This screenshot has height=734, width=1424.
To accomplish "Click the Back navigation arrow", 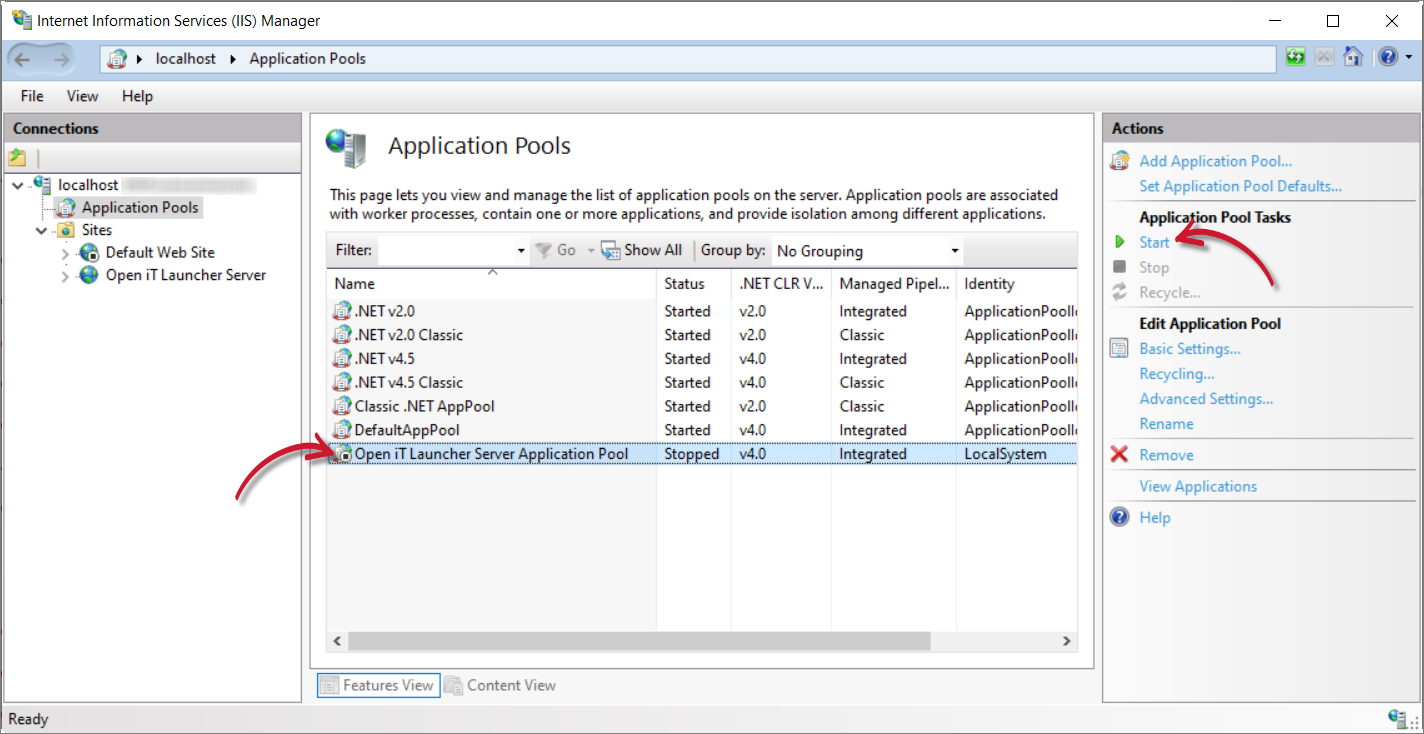I will tap(24, 57).
